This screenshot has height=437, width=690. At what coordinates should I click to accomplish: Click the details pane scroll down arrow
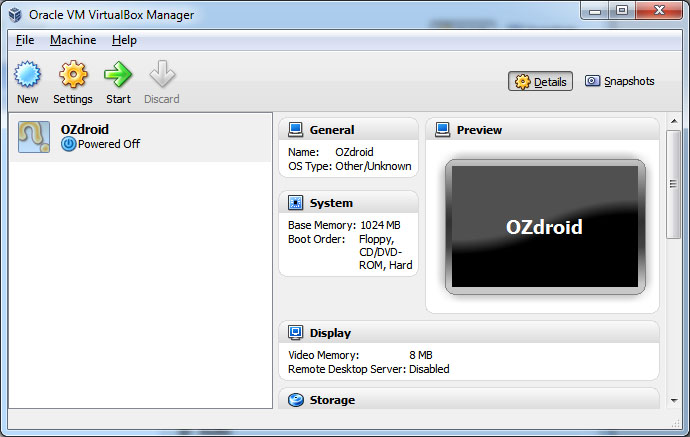[x=674, y=400]
